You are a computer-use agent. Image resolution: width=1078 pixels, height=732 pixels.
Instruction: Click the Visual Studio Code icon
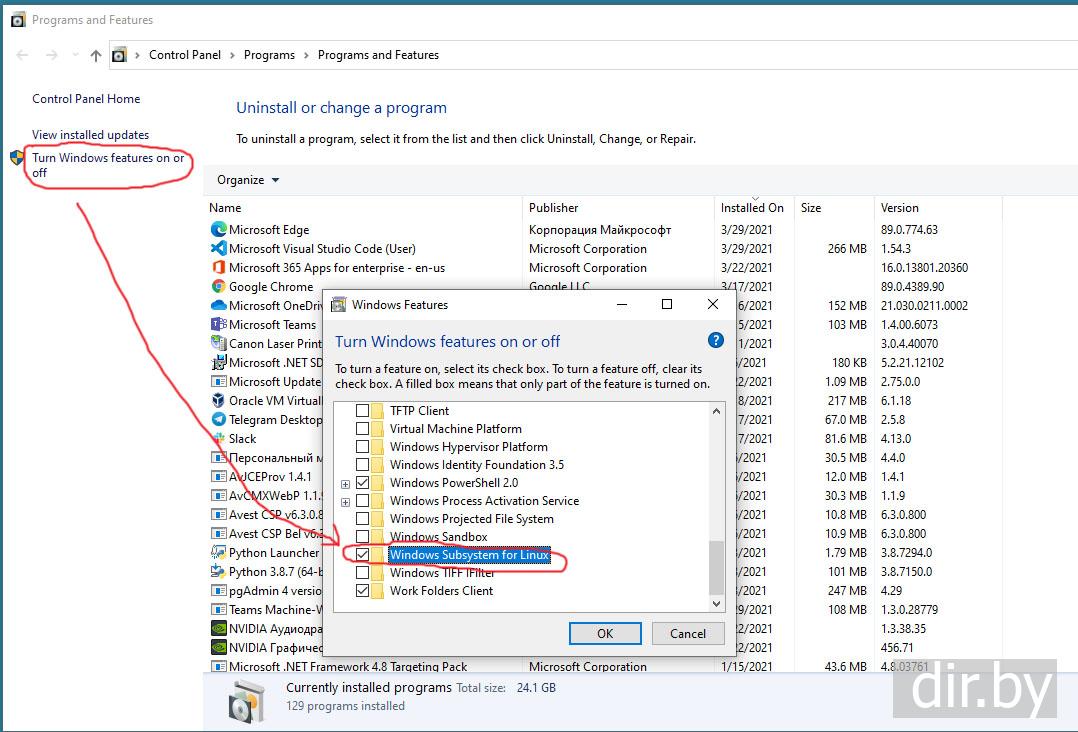(x=218, y=249)
